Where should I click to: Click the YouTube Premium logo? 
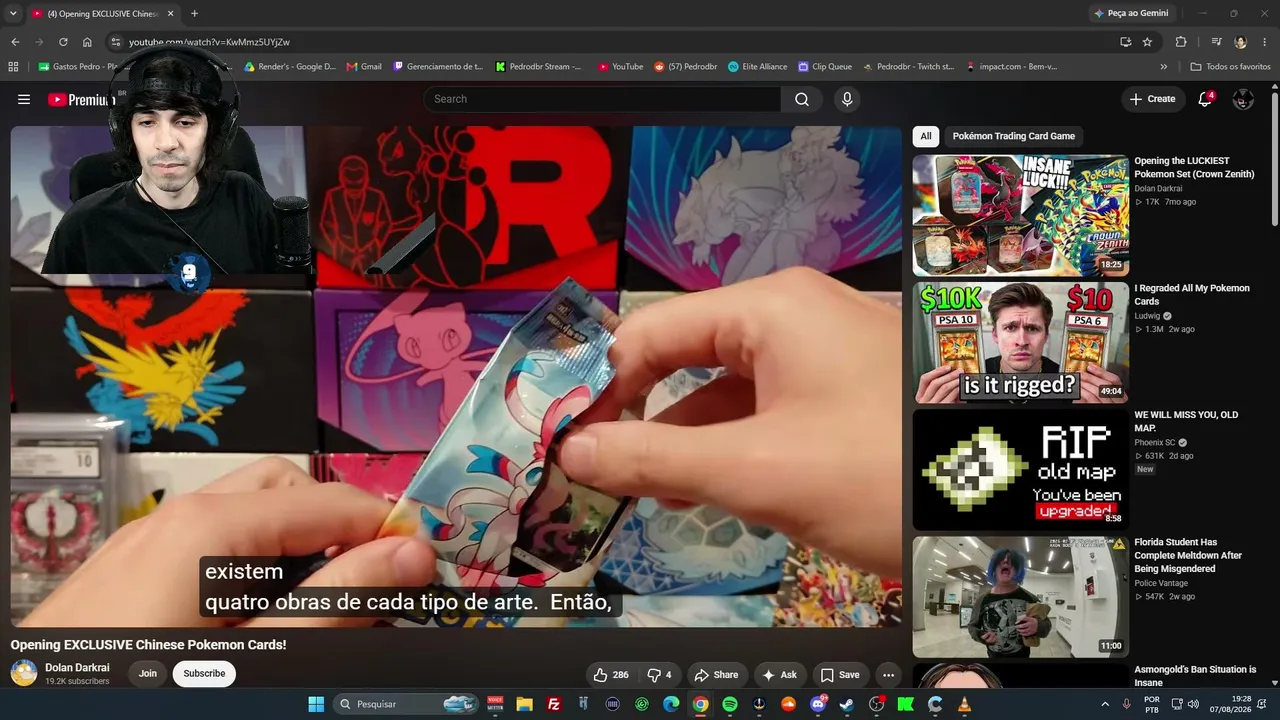[81, 99]
